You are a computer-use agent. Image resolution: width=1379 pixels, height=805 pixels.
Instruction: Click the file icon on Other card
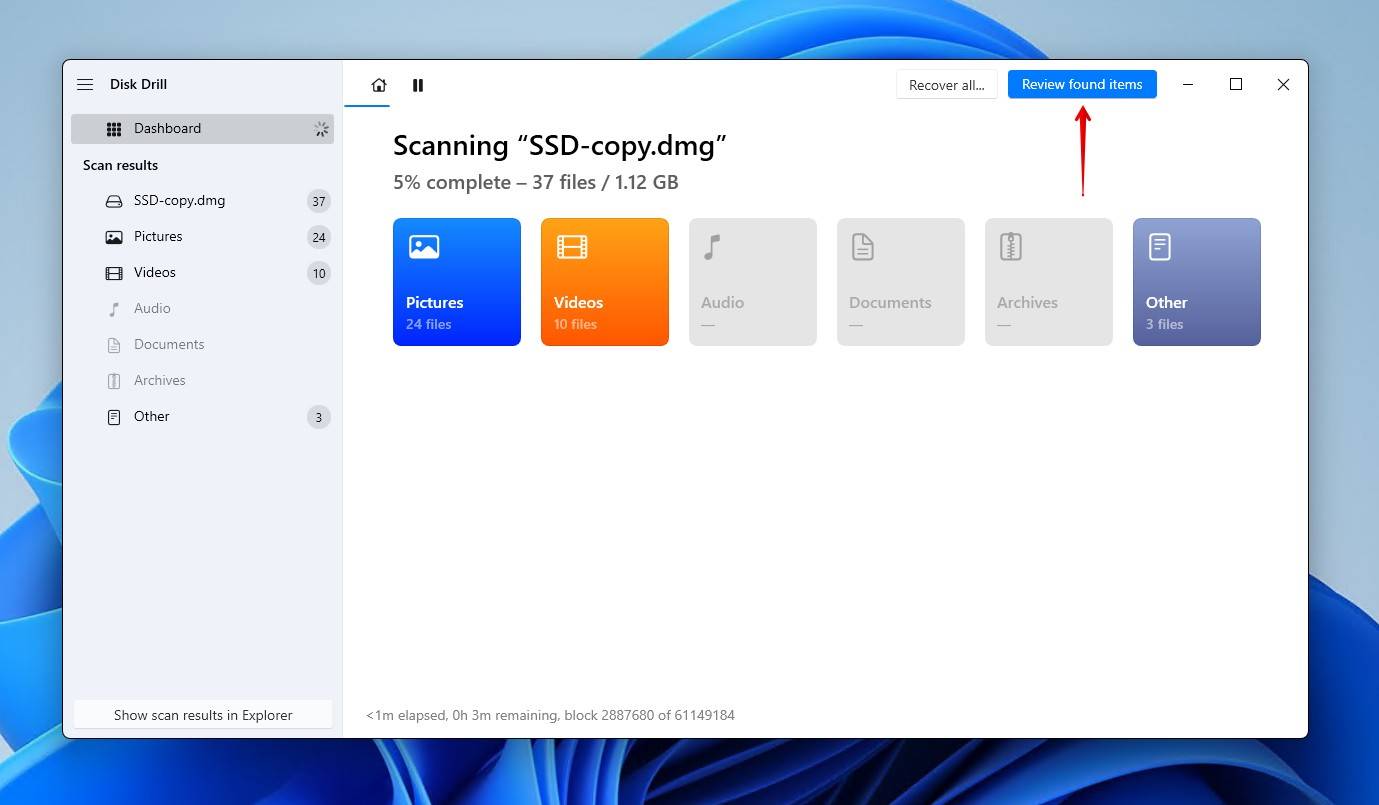click(1159, 247)
